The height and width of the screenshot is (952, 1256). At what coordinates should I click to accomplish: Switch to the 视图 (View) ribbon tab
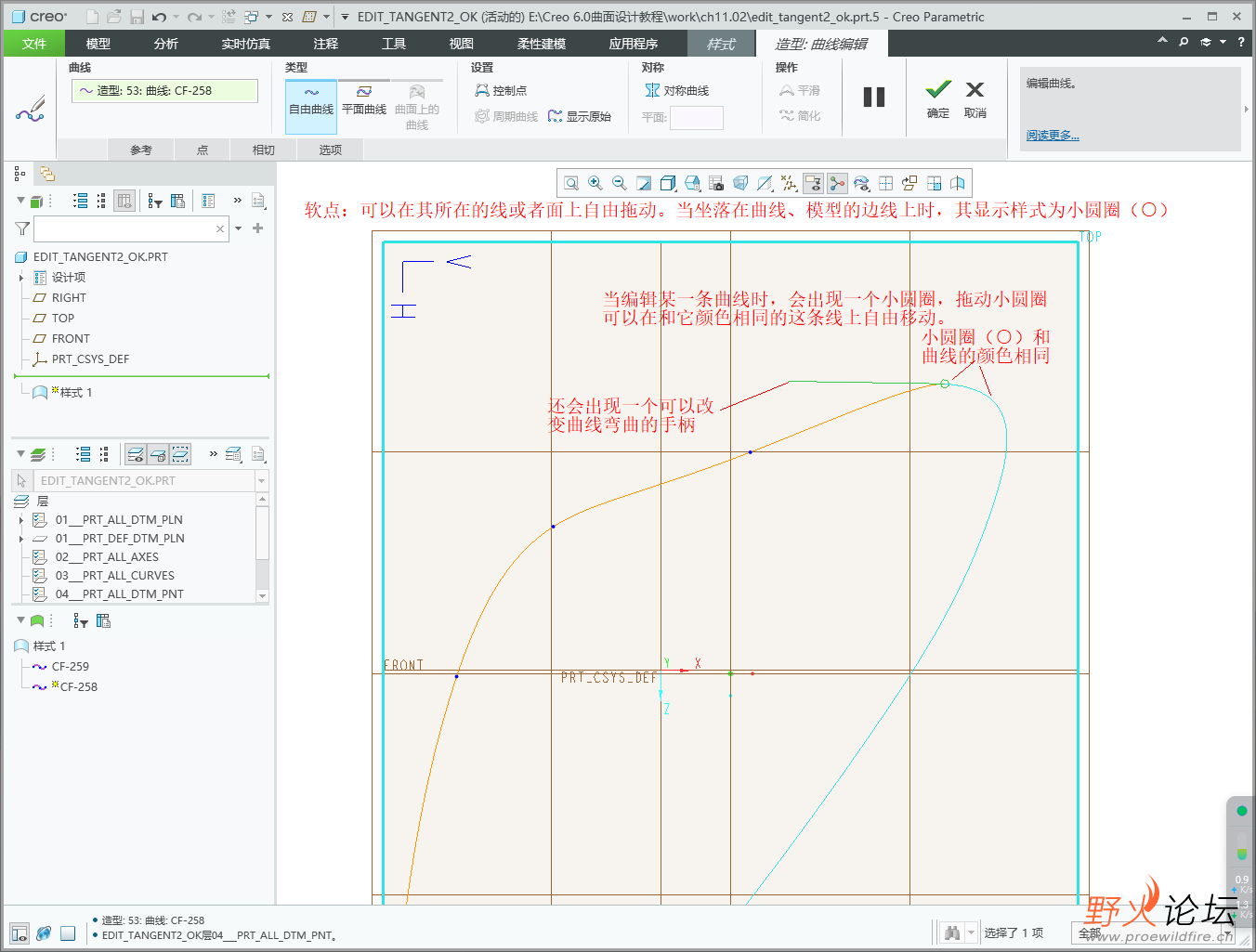point(462,44)
